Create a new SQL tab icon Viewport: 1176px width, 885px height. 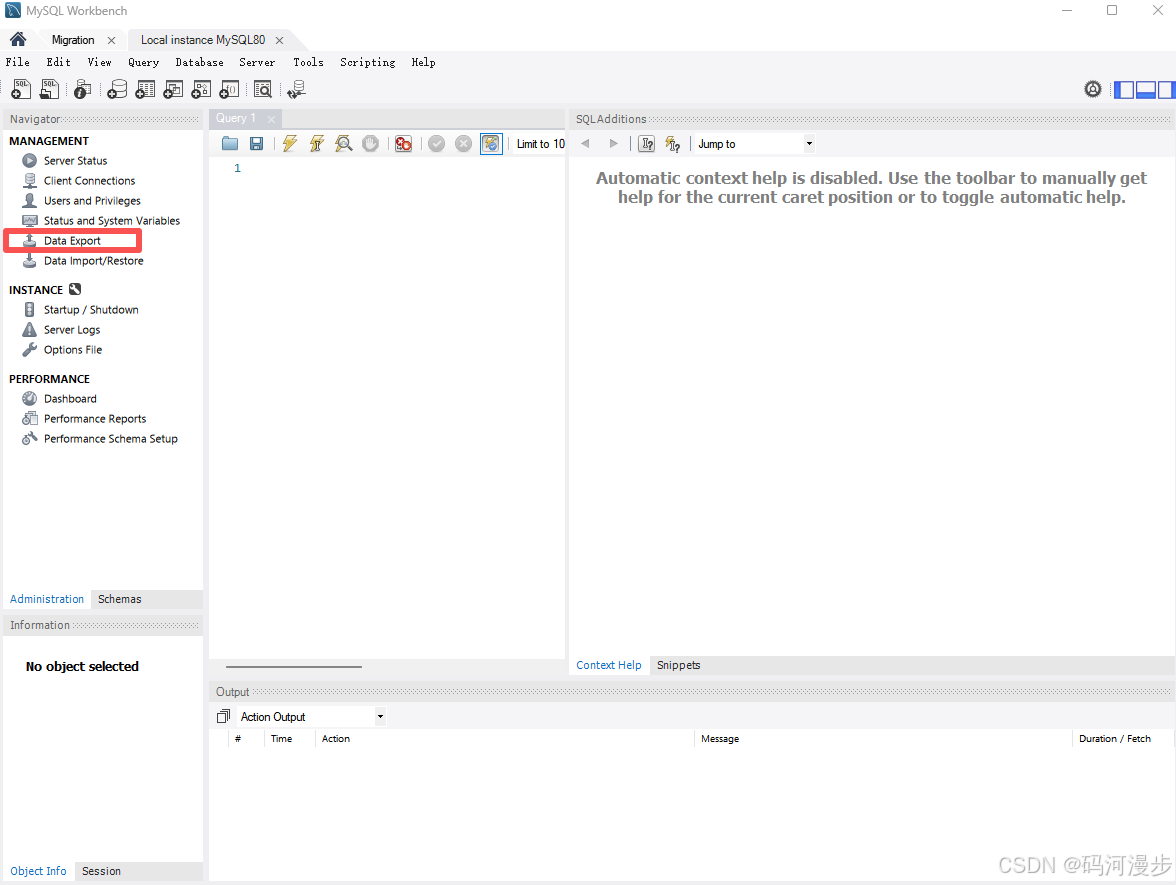21,89
